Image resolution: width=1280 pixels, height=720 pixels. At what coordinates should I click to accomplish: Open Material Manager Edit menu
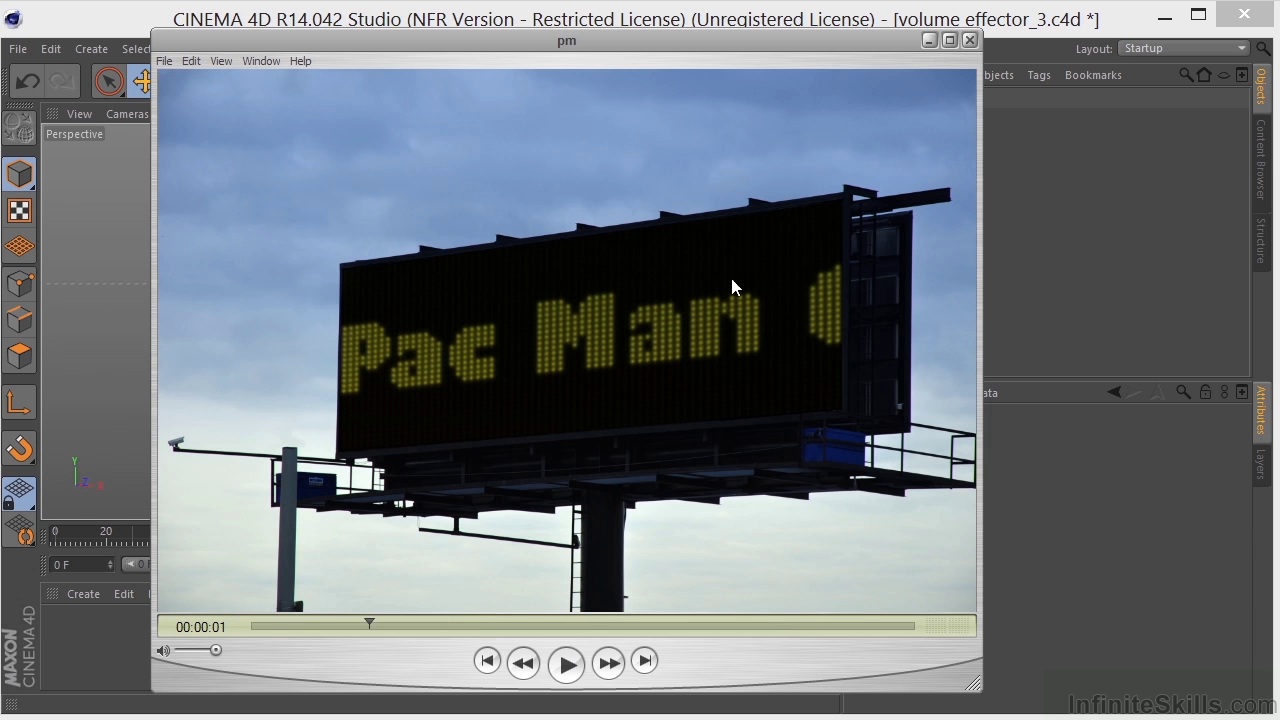[x=124, y=594]
